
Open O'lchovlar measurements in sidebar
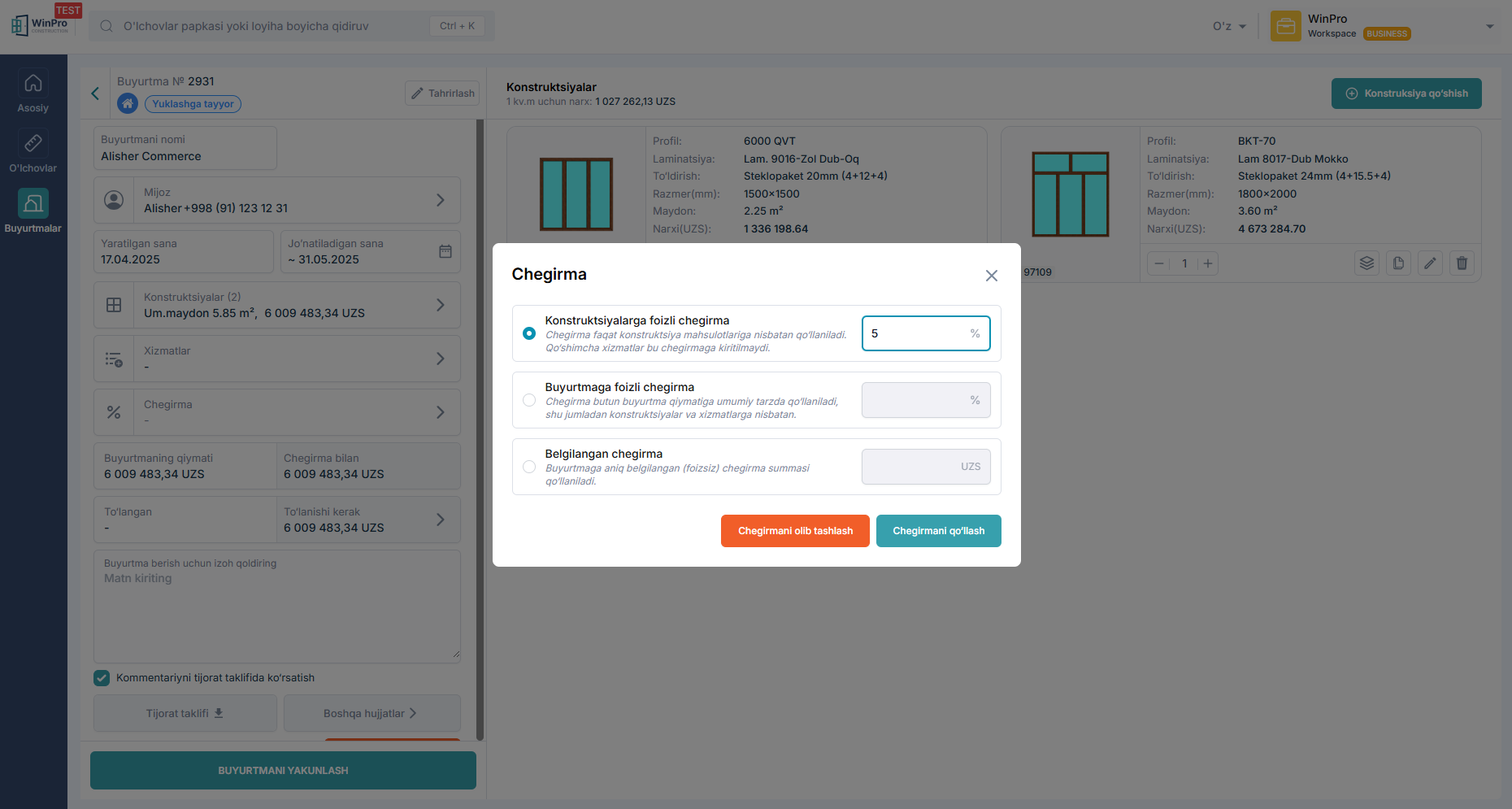33,152
